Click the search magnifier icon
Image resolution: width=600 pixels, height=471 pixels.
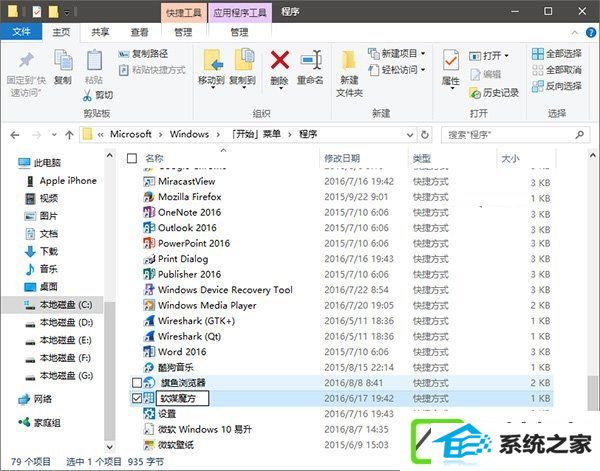580,135
